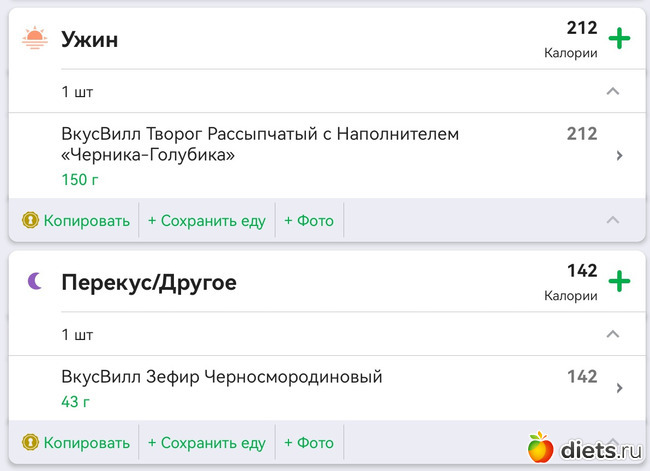Click the green plus next to Перекус/Другое
Image resolution: width=650 pixels, height=471 pixels.
pyautogui.click(x=620, y=282)
